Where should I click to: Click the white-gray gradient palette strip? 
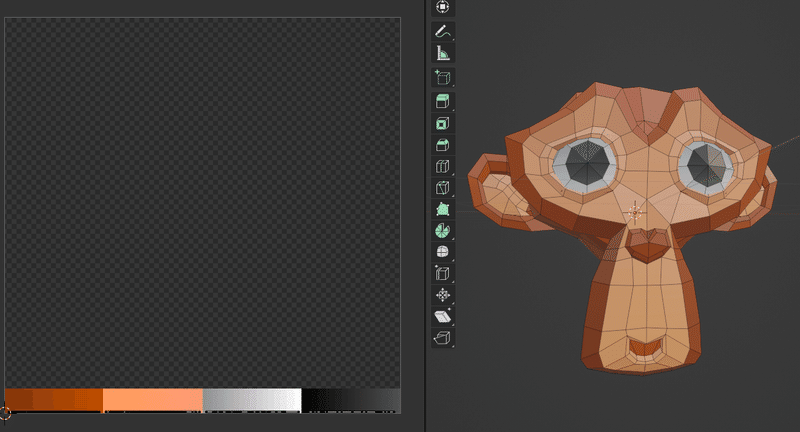click(x=252, y=400)
